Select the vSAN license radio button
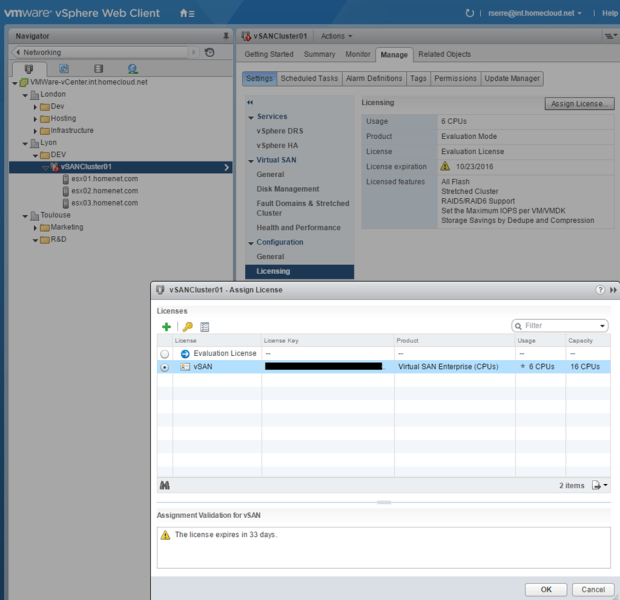 [x=164, y=367]
